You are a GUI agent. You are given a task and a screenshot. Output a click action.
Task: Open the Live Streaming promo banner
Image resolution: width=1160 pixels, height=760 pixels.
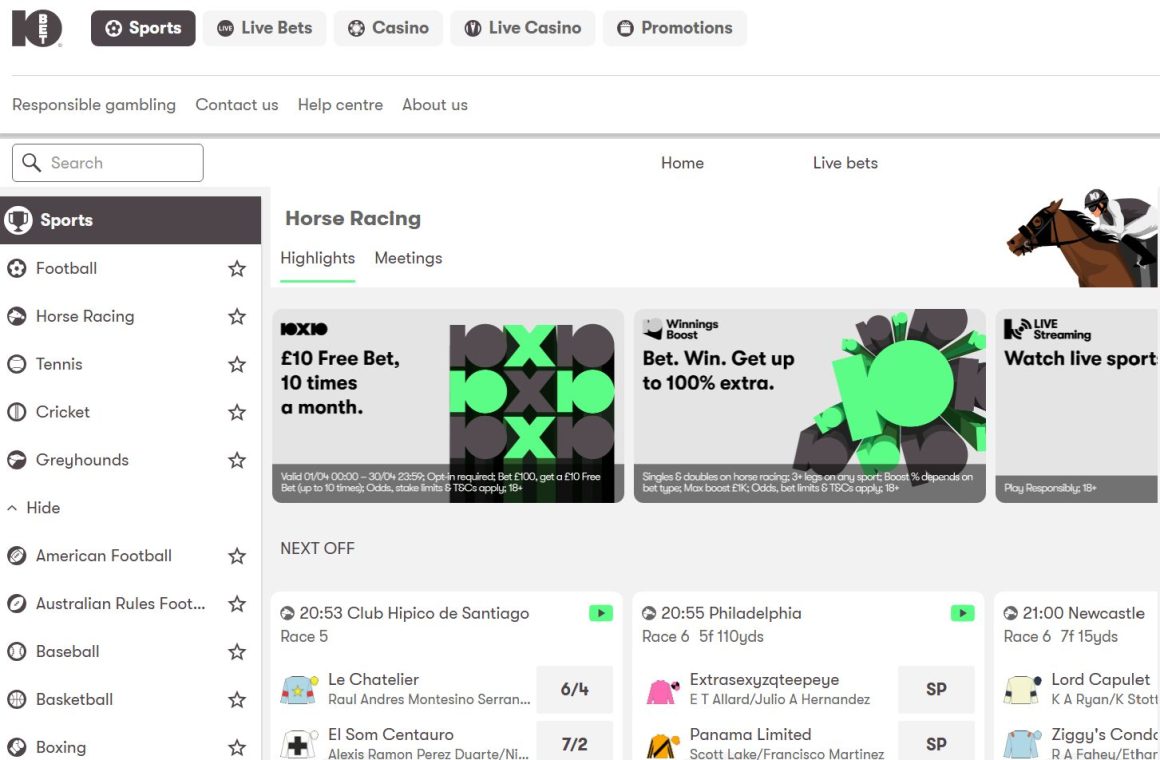tap(1077, 406)
